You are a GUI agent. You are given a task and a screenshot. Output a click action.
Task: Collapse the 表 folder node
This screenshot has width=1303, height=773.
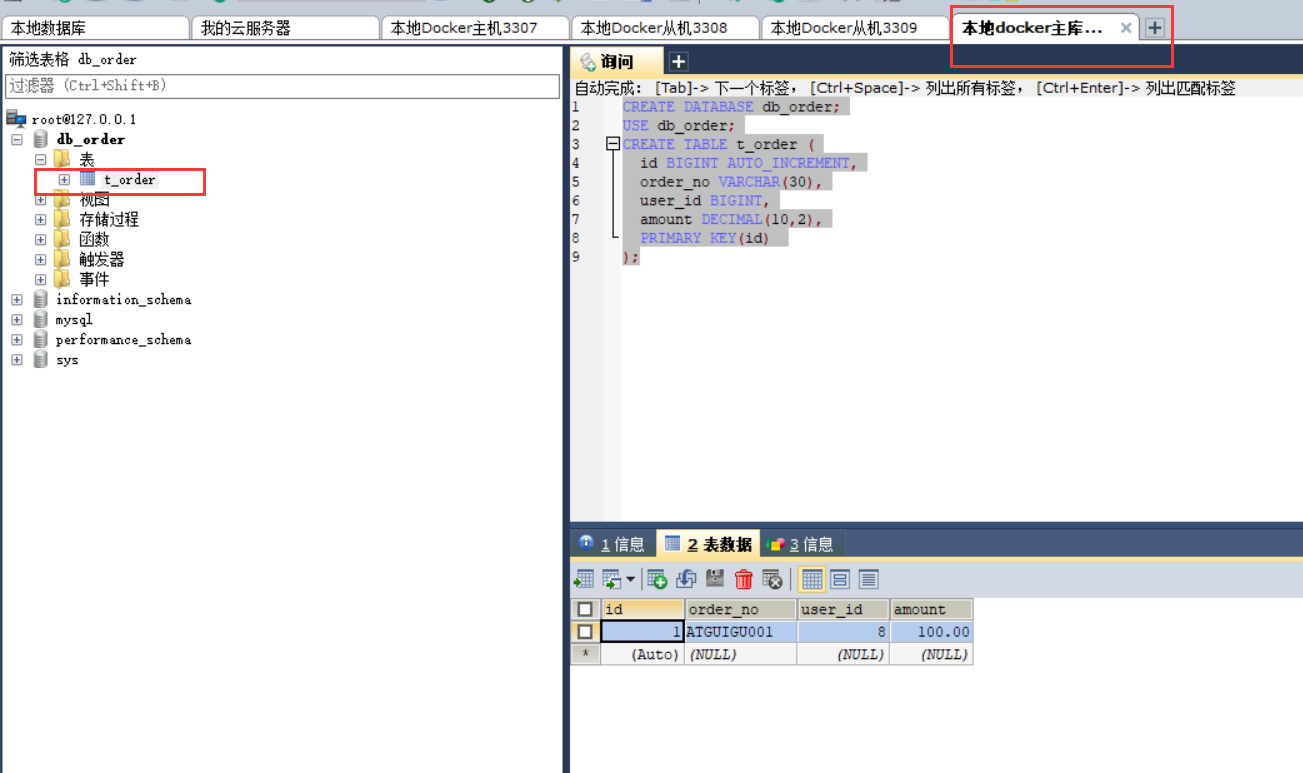(40, 159)
